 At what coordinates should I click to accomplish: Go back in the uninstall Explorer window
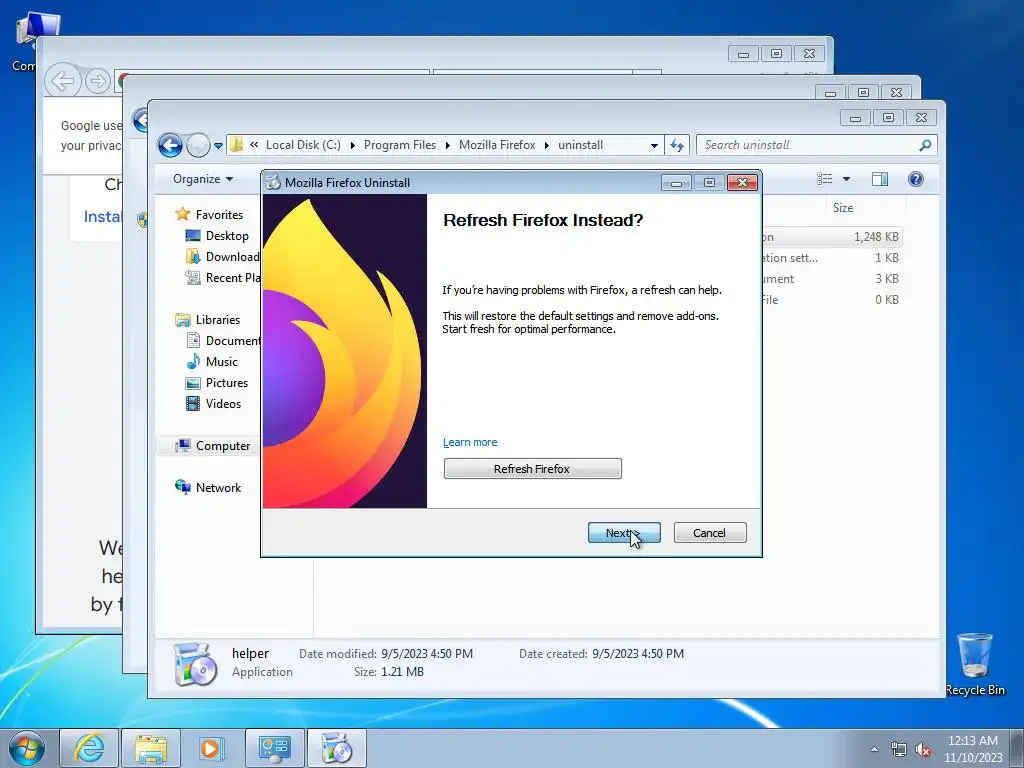click(170, 145)
